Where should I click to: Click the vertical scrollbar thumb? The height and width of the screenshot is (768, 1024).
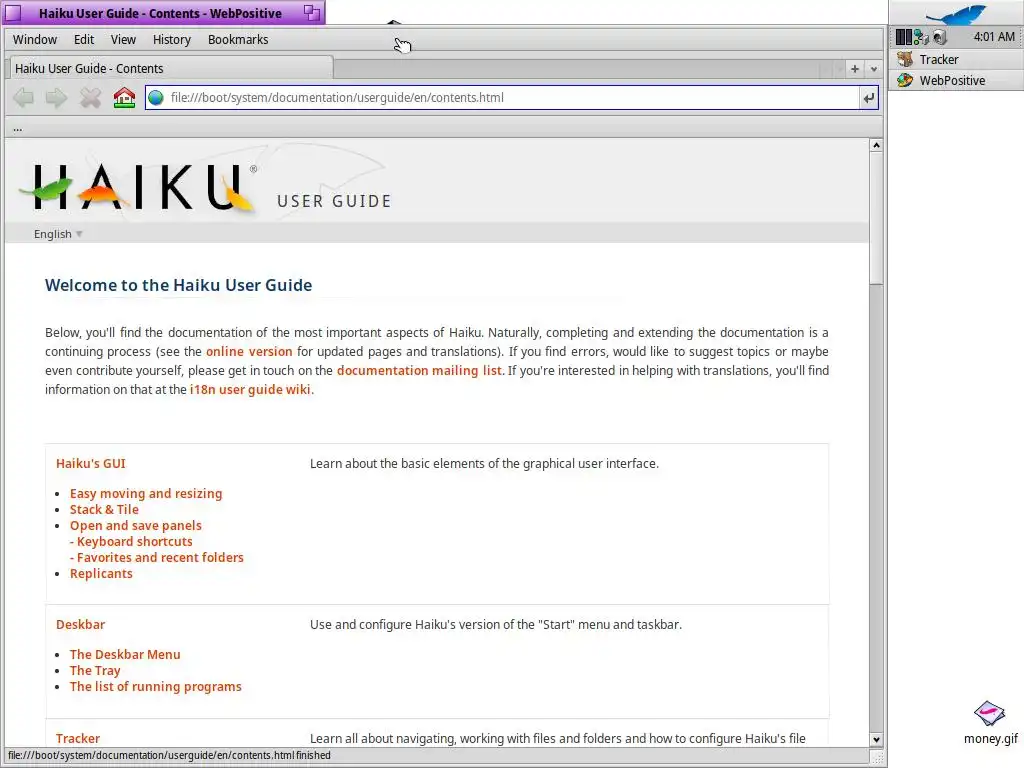[876, 219]
